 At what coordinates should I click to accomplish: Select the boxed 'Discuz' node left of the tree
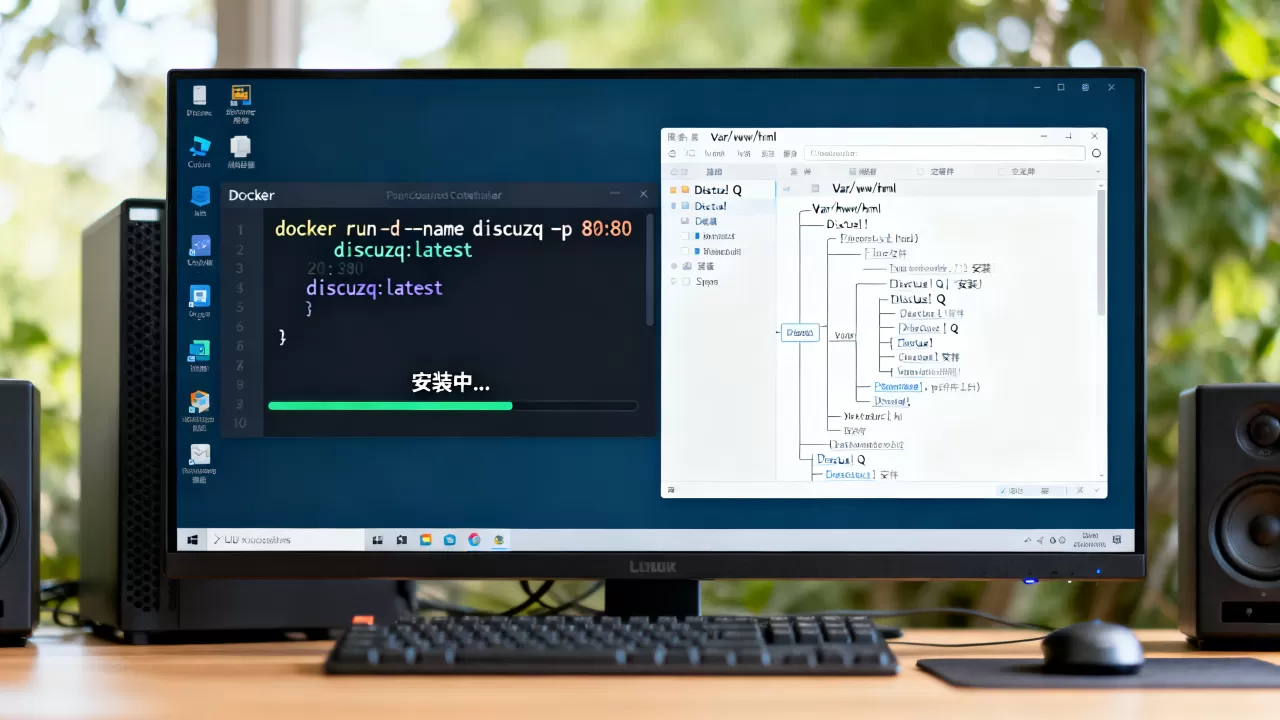(x=802, y=333)
